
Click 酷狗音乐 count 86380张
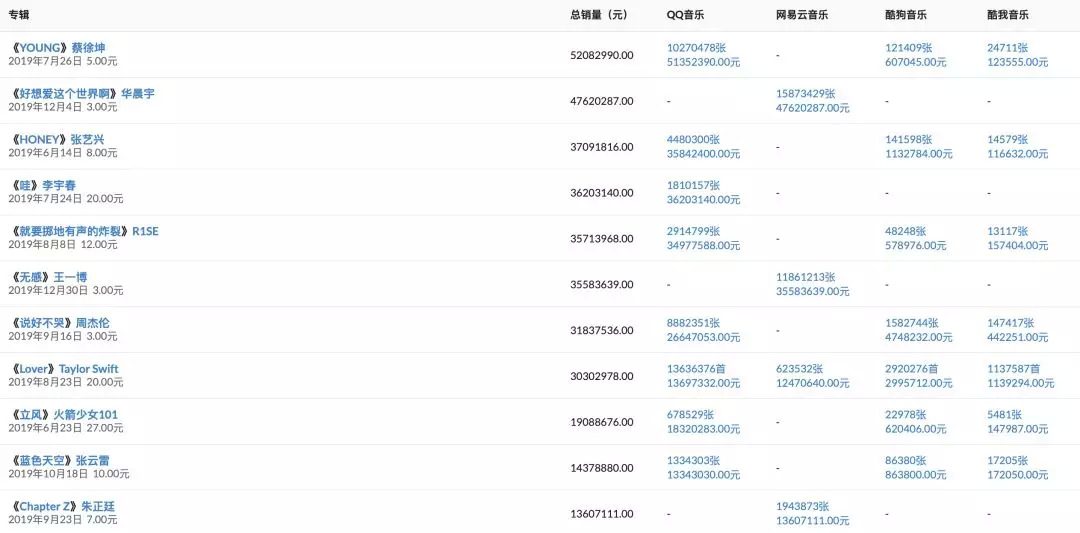[x=906, y=461]
